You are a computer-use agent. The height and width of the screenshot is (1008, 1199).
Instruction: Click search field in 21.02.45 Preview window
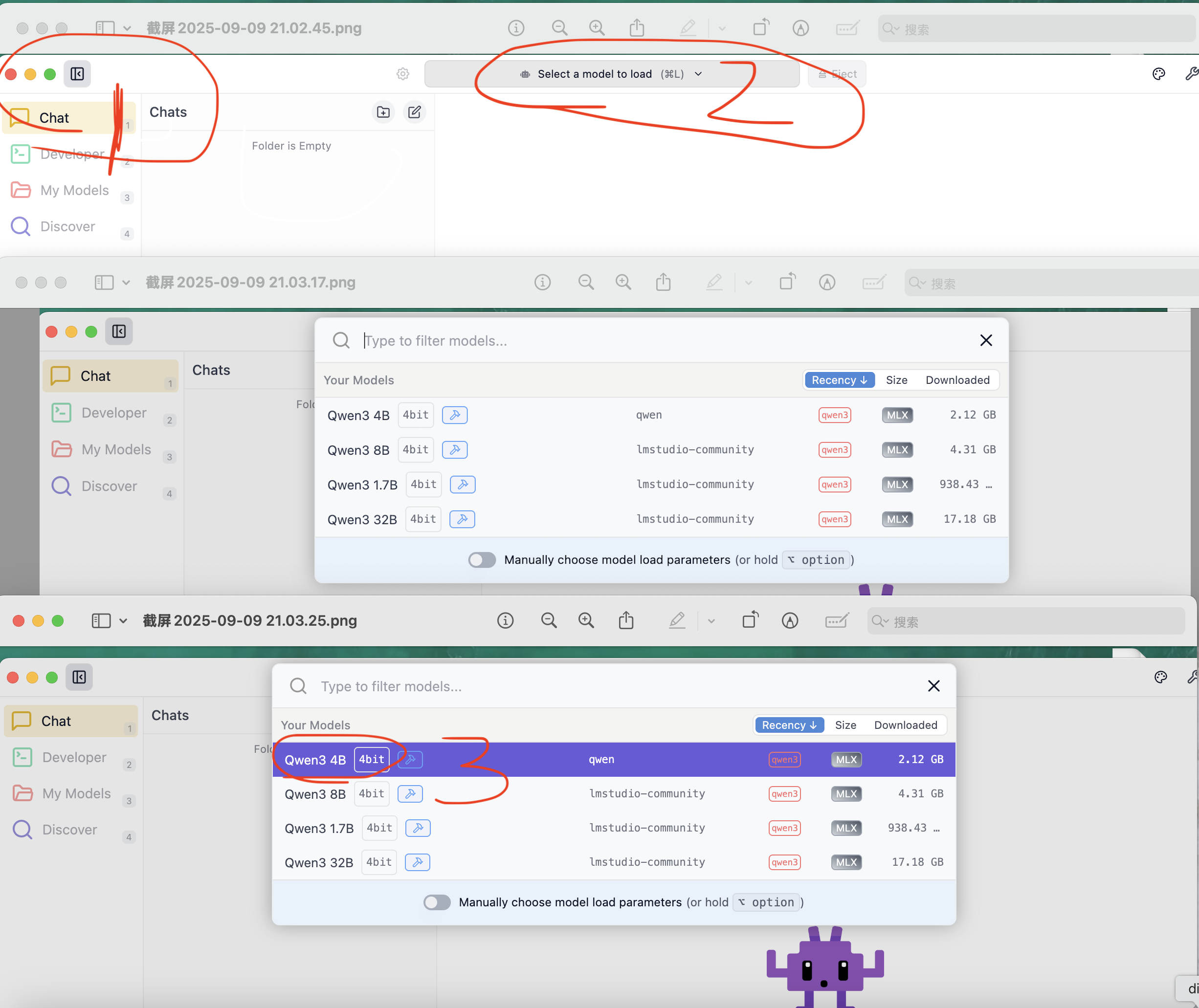point(1037,28)
